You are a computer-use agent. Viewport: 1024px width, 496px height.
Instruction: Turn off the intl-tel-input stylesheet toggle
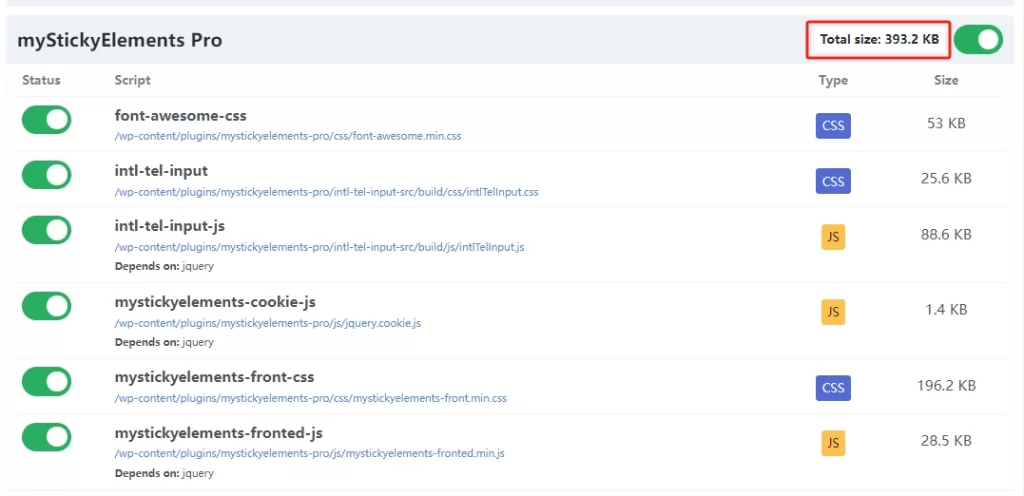(46, 175)
